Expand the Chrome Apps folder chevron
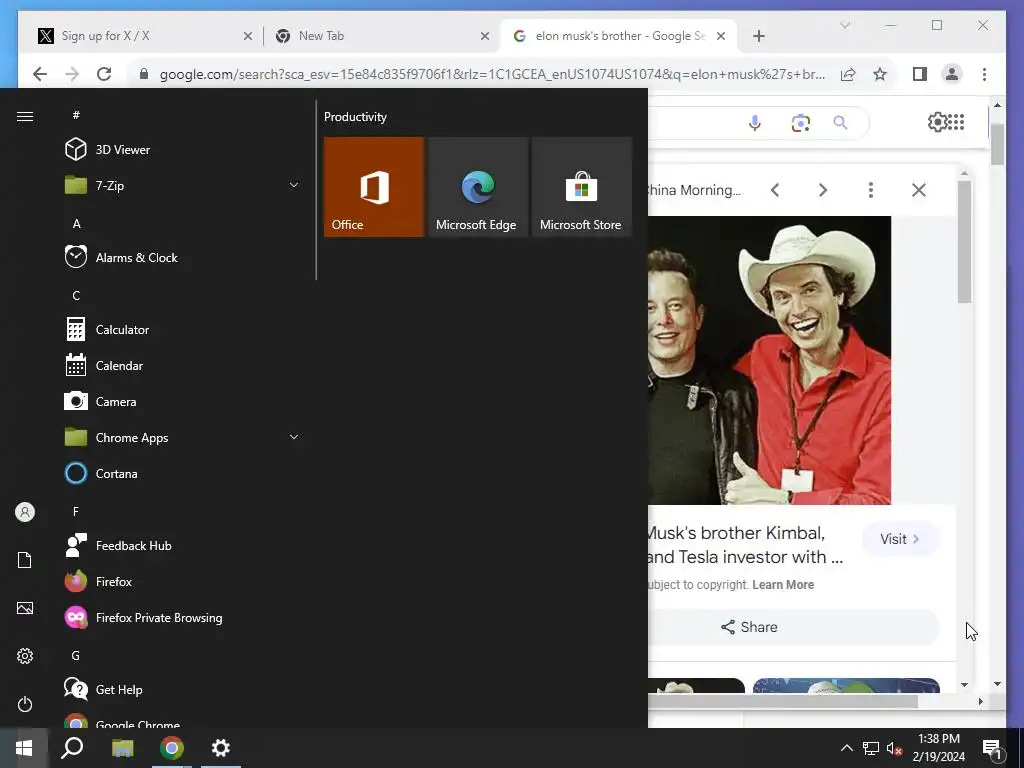 294,438
